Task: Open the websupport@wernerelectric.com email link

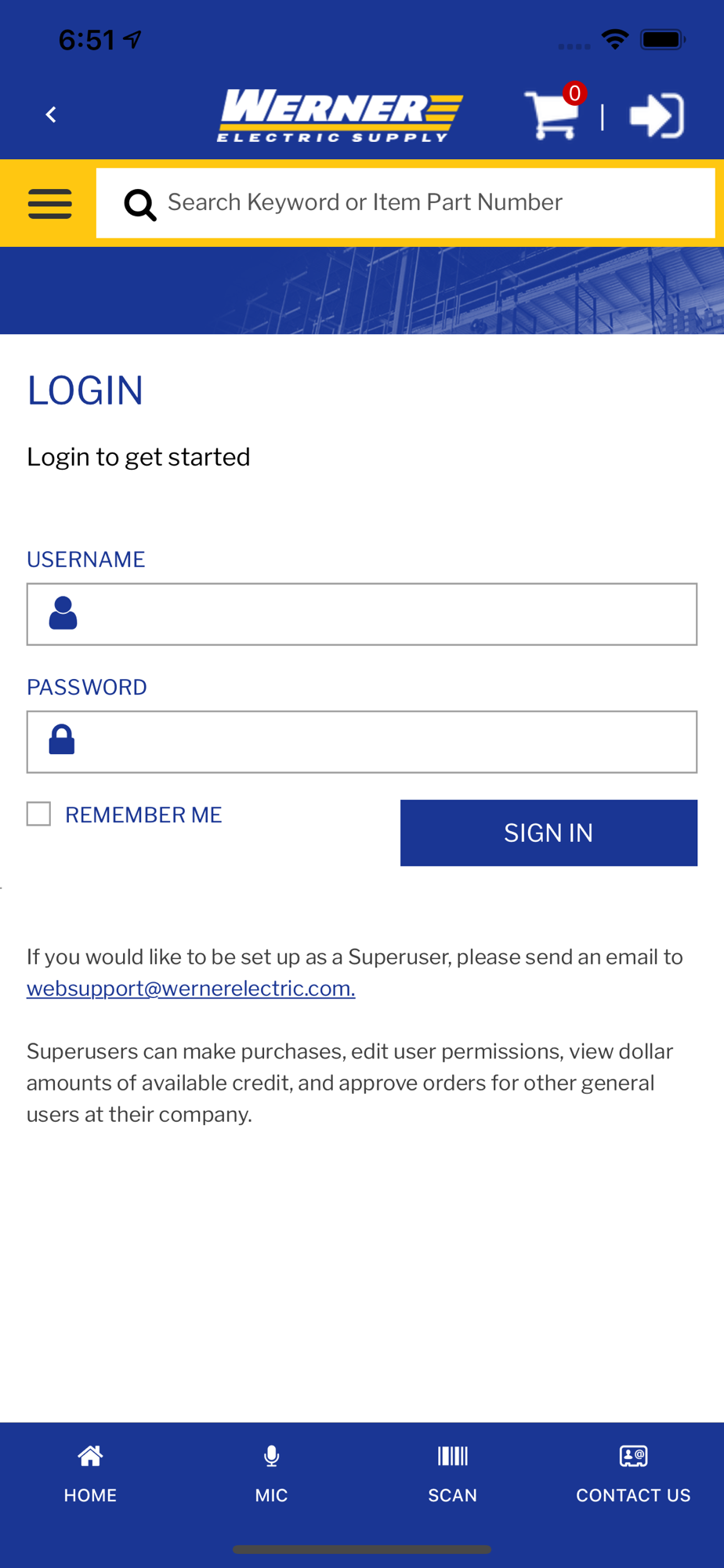Action: coord(191,989)
